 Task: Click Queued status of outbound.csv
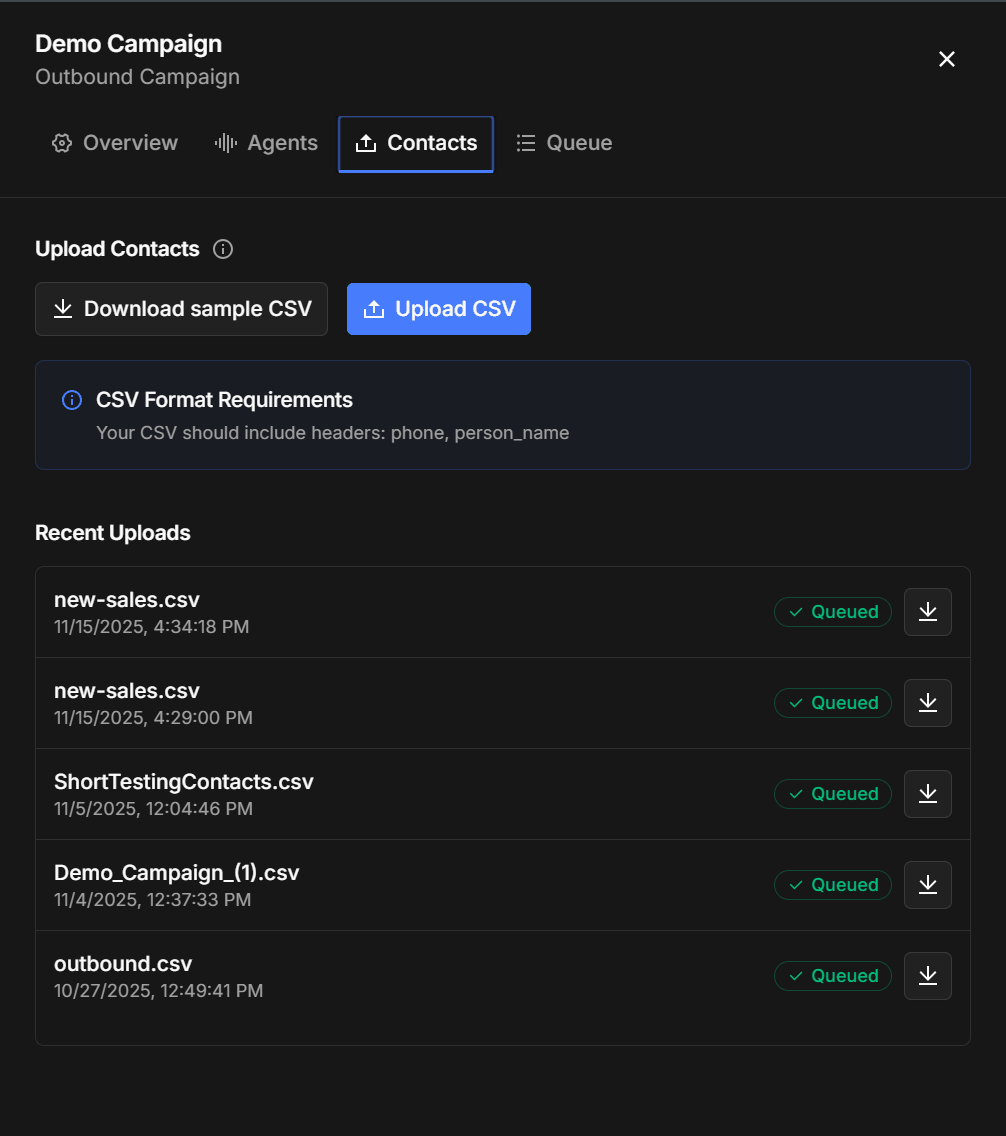coord(833,976)
